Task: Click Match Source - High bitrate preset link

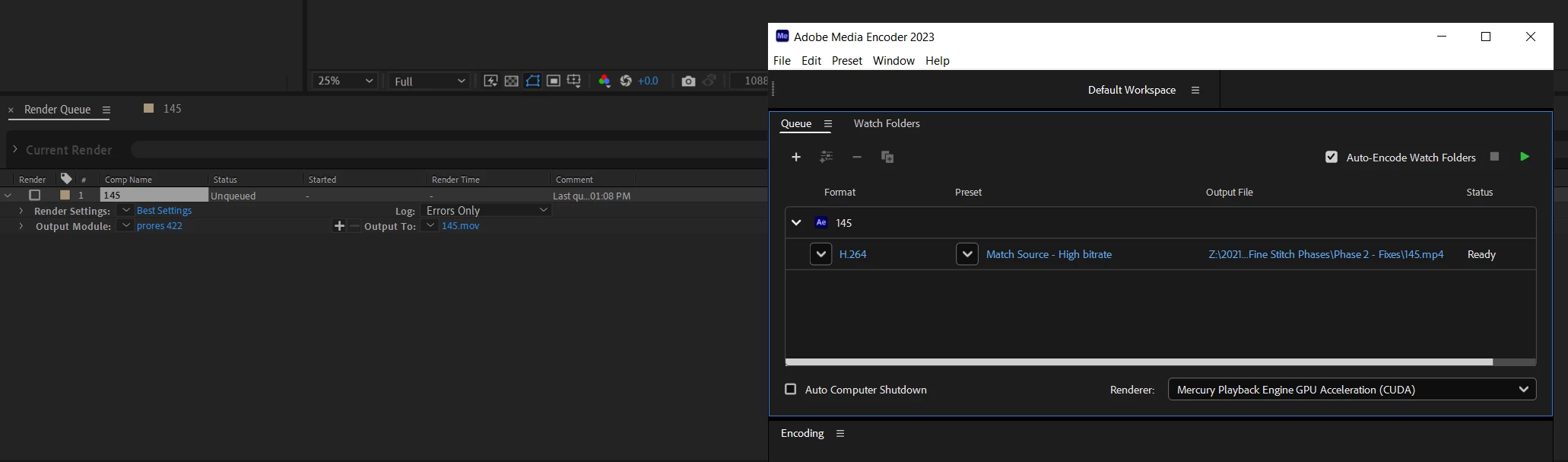Action: coord(1049,254)
